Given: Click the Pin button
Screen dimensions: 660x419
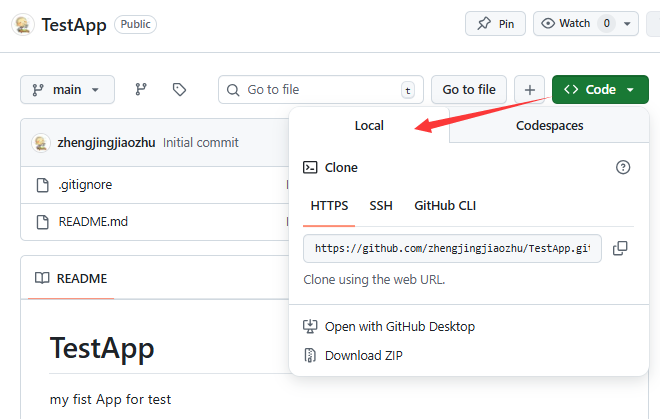Looking at the screenshot, I should click(x=495, y=24).
